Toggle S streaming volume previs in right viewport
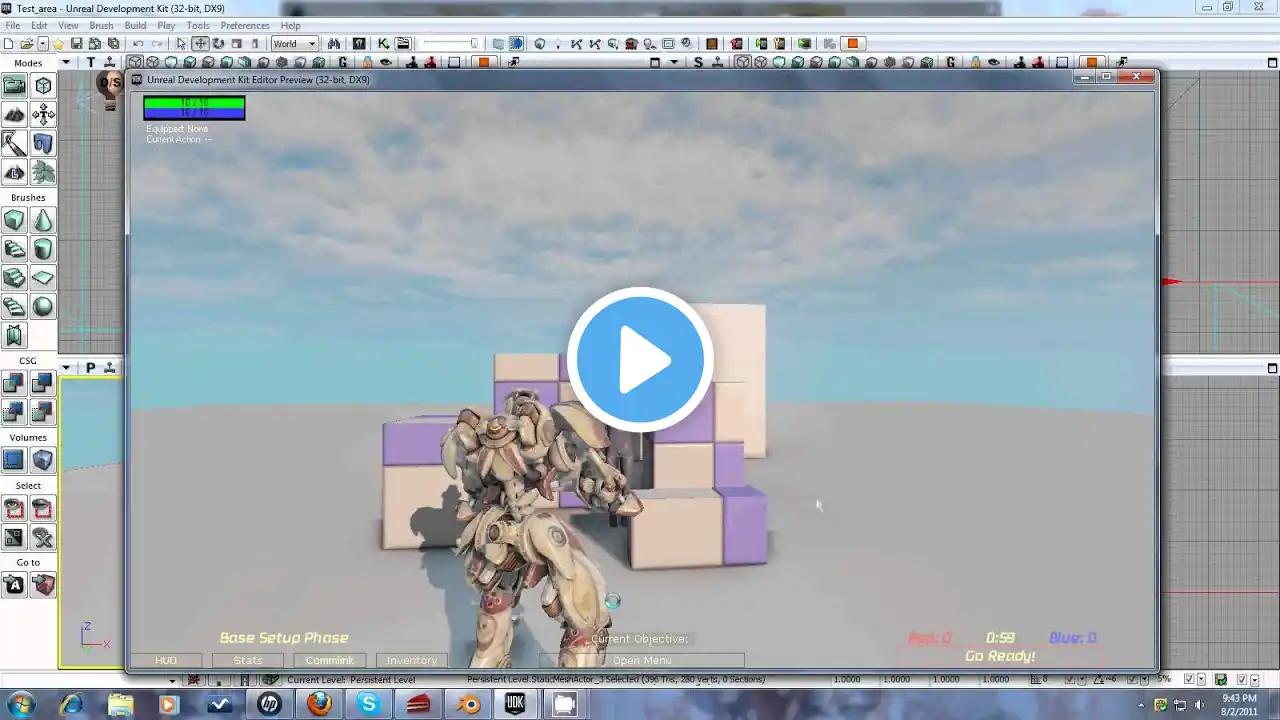The height and width of the screenshot is (720, 1280). click(x=698, y=63)
